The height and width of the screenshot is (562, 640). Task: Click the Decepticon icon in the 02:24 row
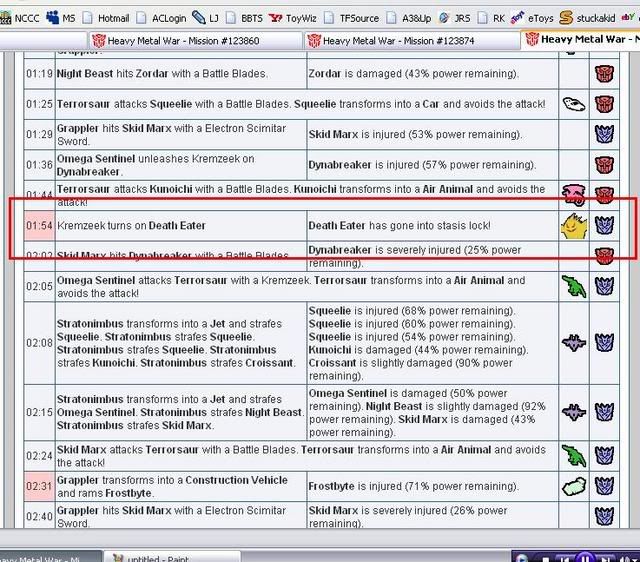pos(604,455)
